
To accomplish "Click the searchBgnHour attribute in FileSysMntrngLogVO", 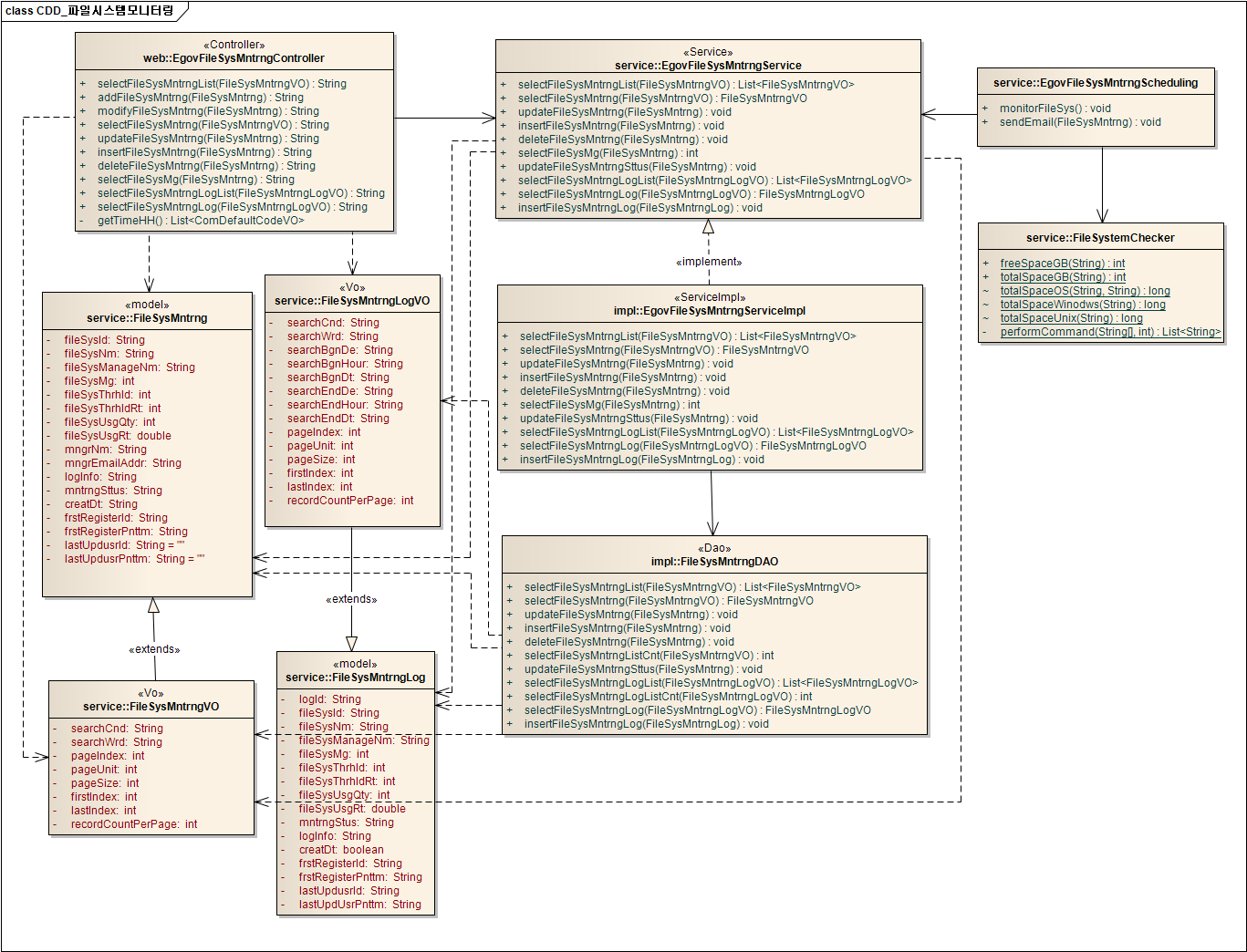I will tap(345, 364).
